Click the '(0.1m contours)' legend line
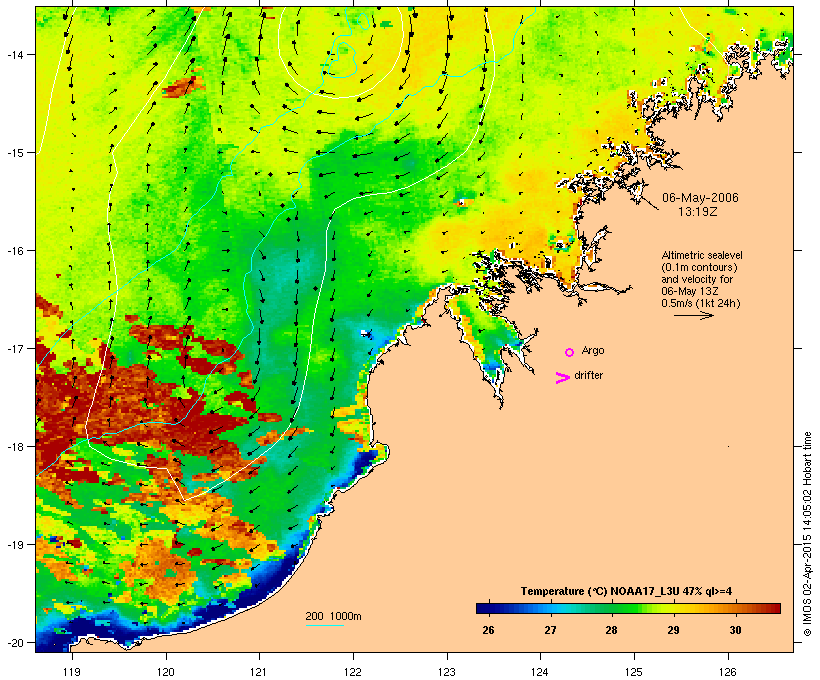The image size is (820, 680). coord(699,267)
